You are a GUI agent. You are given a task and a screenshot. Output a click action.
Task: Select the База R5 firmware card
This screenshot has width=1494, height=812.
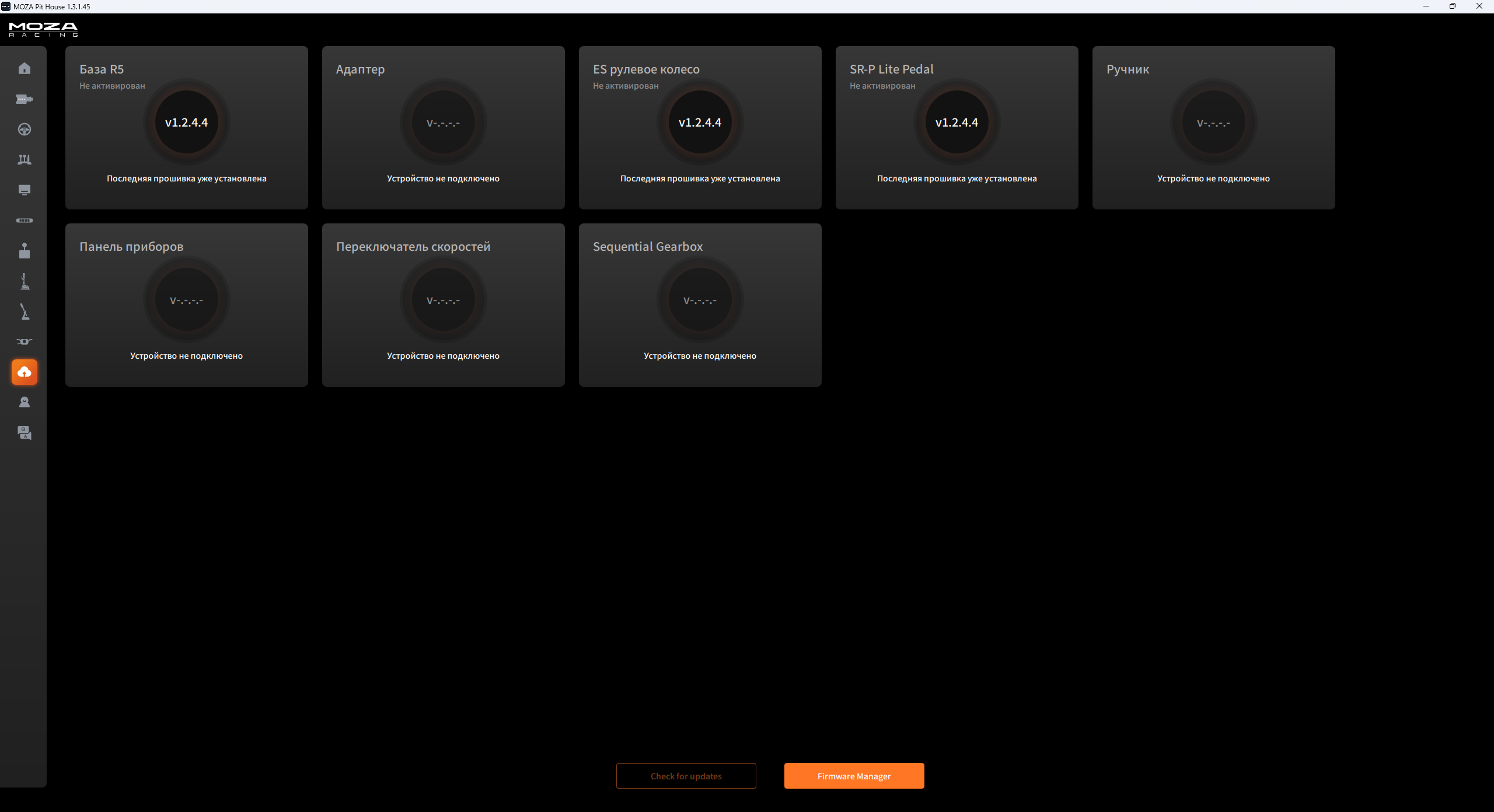(x=187, y=128)
